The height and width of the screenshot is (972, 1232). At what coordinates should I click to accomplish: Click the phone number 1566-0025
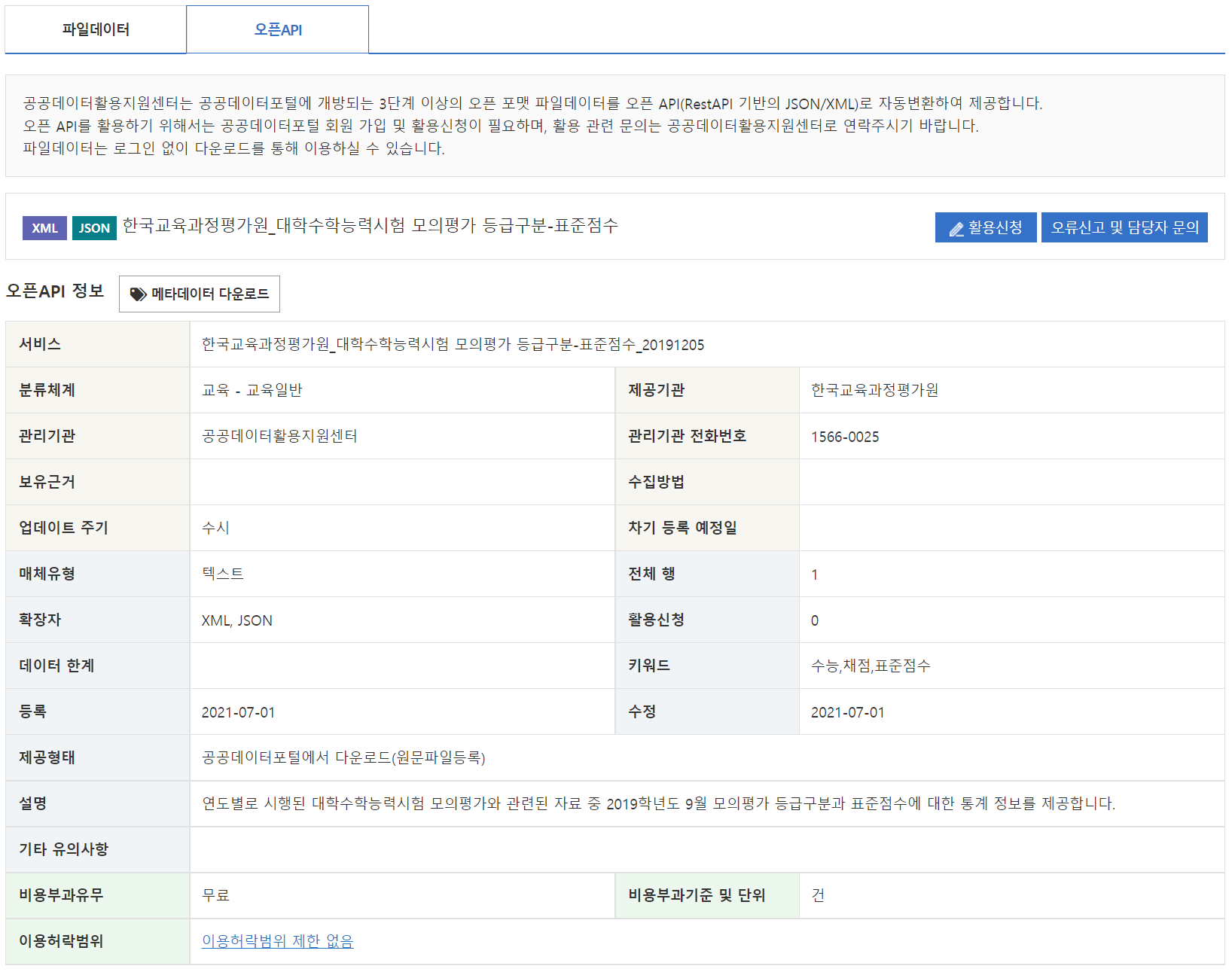tap(845, 437)
